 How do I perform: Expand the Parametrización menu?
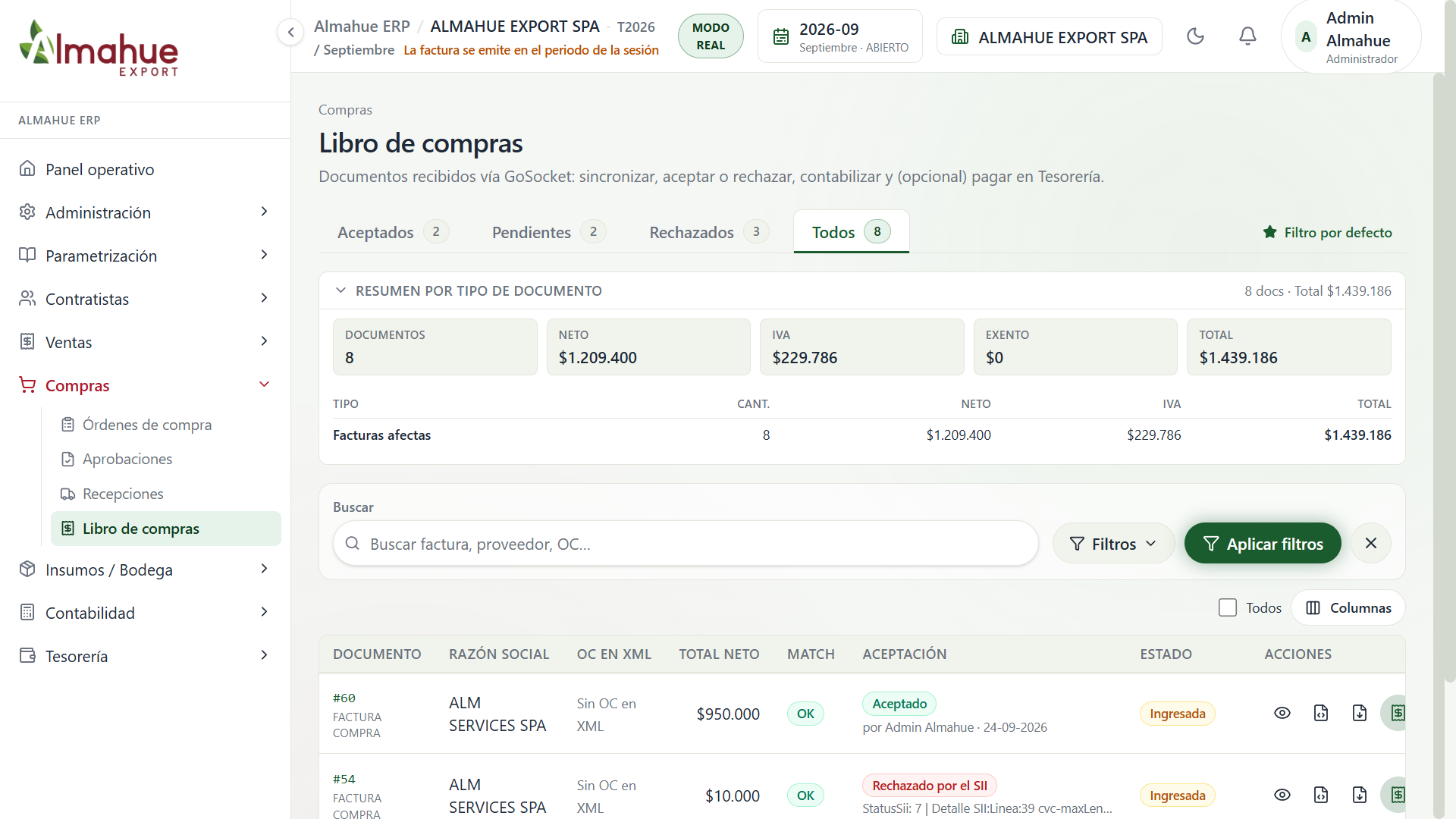[145, 256]
